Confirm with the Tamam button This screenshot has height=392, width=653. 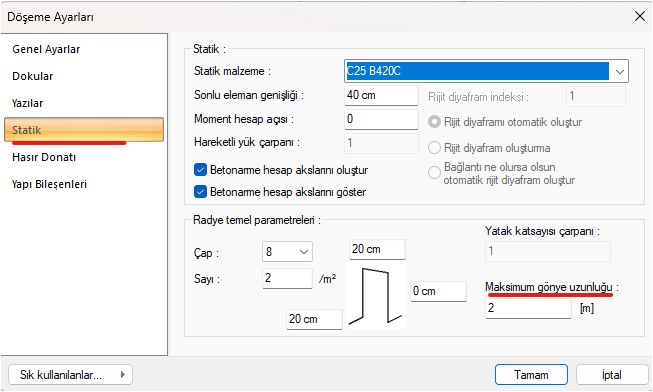coord(531,375)
